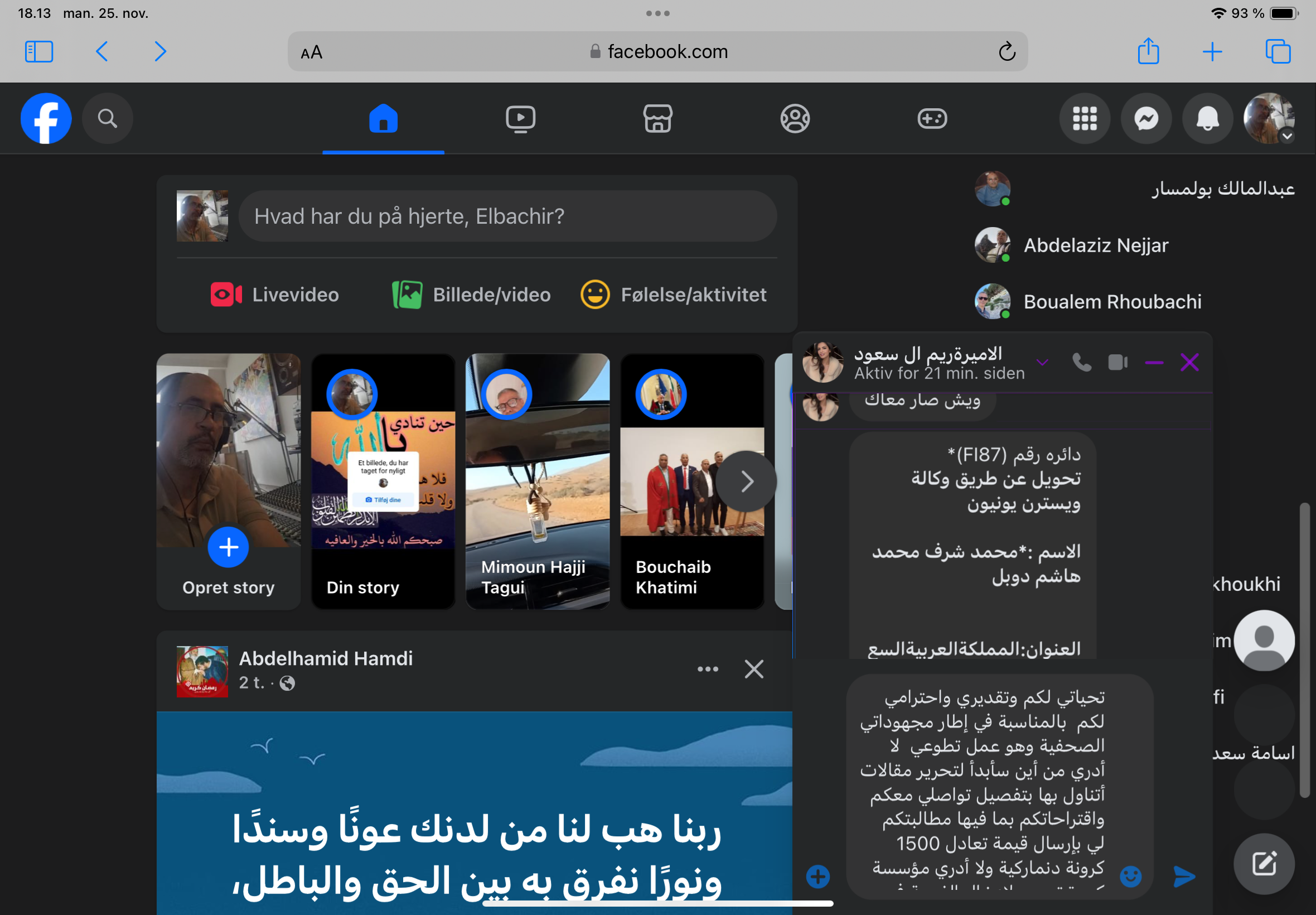The image size is (1316, 915).
Task: Open the notifications bell
Action: 1208,119
